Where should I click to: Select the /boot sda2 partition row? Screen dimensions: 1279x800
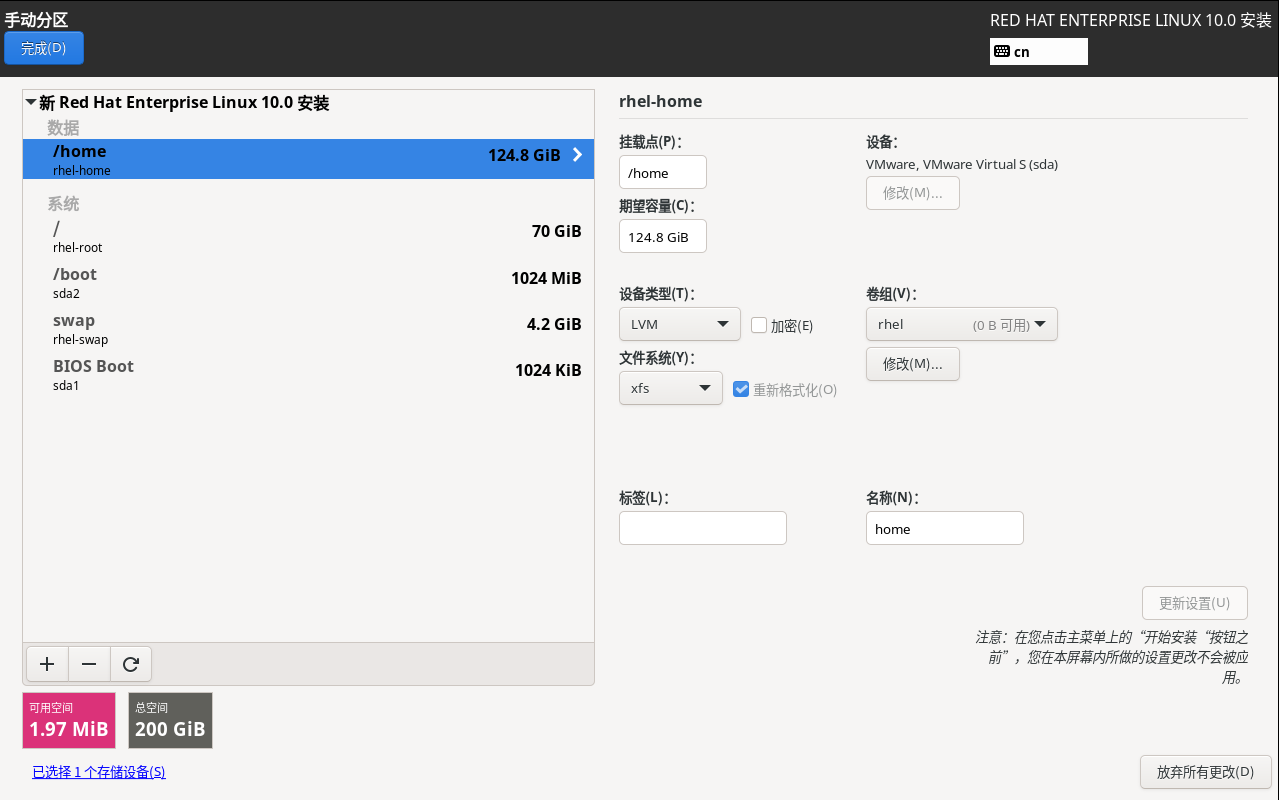pos(309,282)
